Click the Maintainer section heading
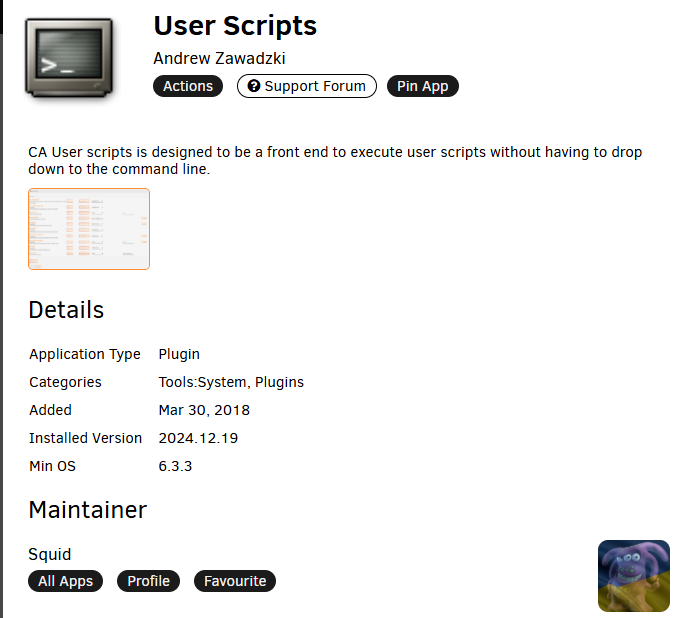The width and height of the screenshot is (693, 618). pos(88,510)
